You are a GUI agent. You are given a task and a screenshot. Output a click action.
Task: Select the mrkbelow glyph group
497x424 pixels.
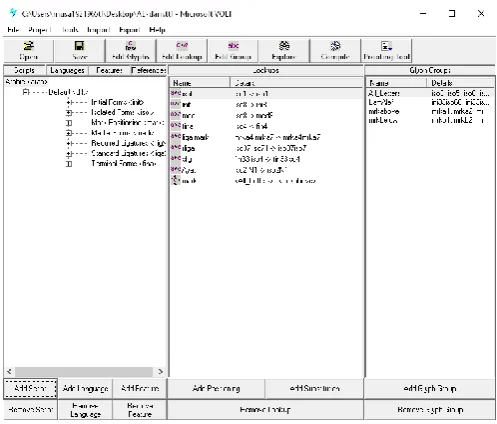click(383, 120)
